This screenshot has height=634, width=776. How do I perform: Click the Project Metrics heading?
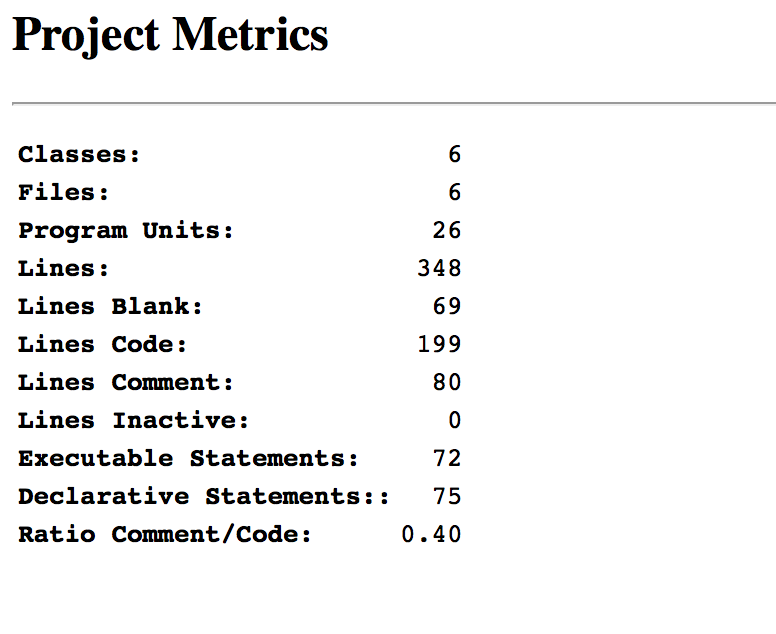pos(170,36)
